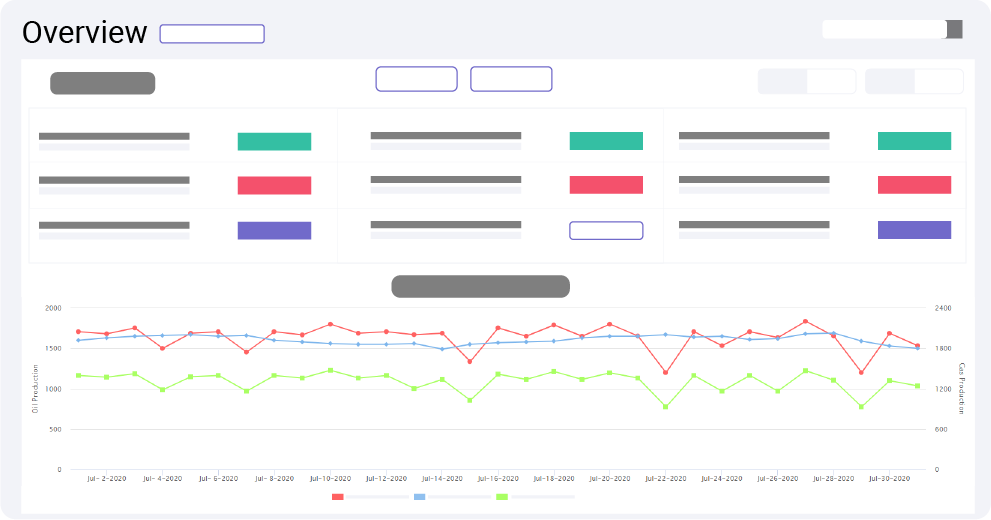991x520 pixels.
Task: Select the shaded half of the right segmented toggle
Action: point(890,82)
